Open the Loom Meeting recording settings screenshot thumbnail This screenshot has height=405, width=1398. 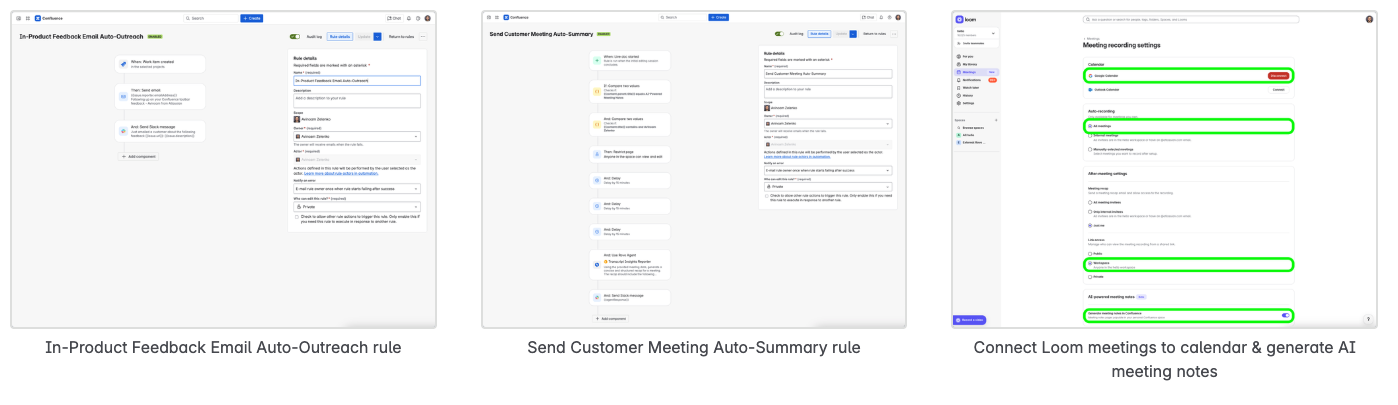coord(1164,169)
